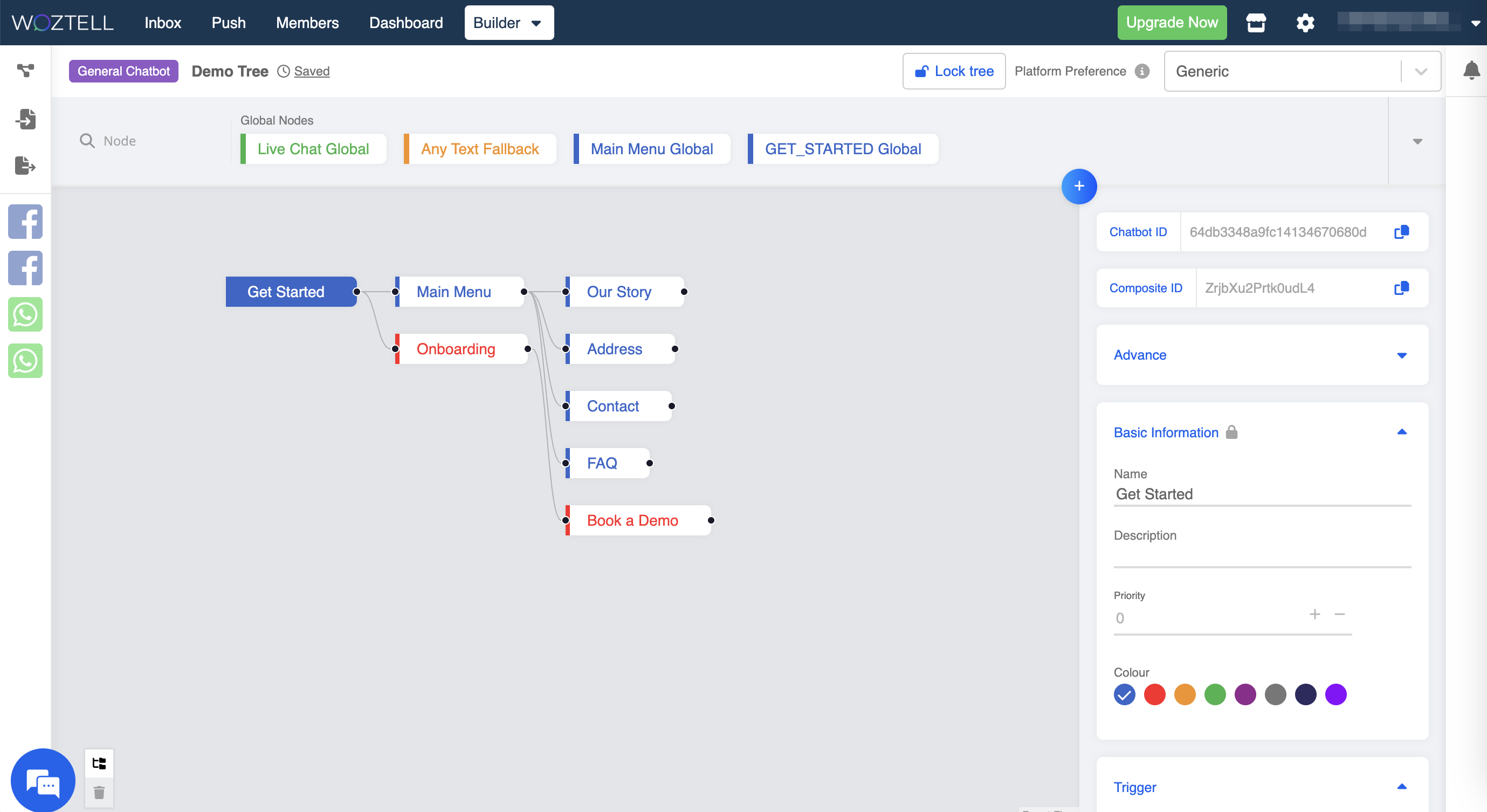Click the trash delete icon
Viewport: 1487px width, 812px height.
click(99, 793)
